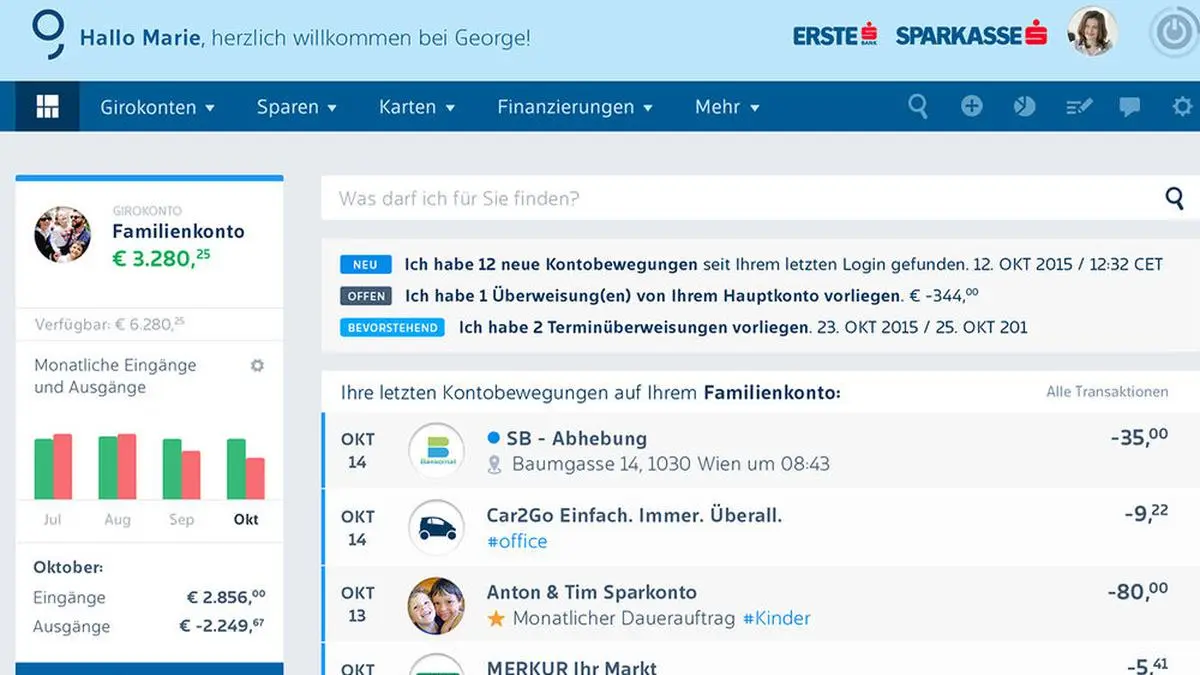The height and width of the screenshot is (675, 1200).
Task: Select the SB - Abhebung transaction row
Action: 760,450
